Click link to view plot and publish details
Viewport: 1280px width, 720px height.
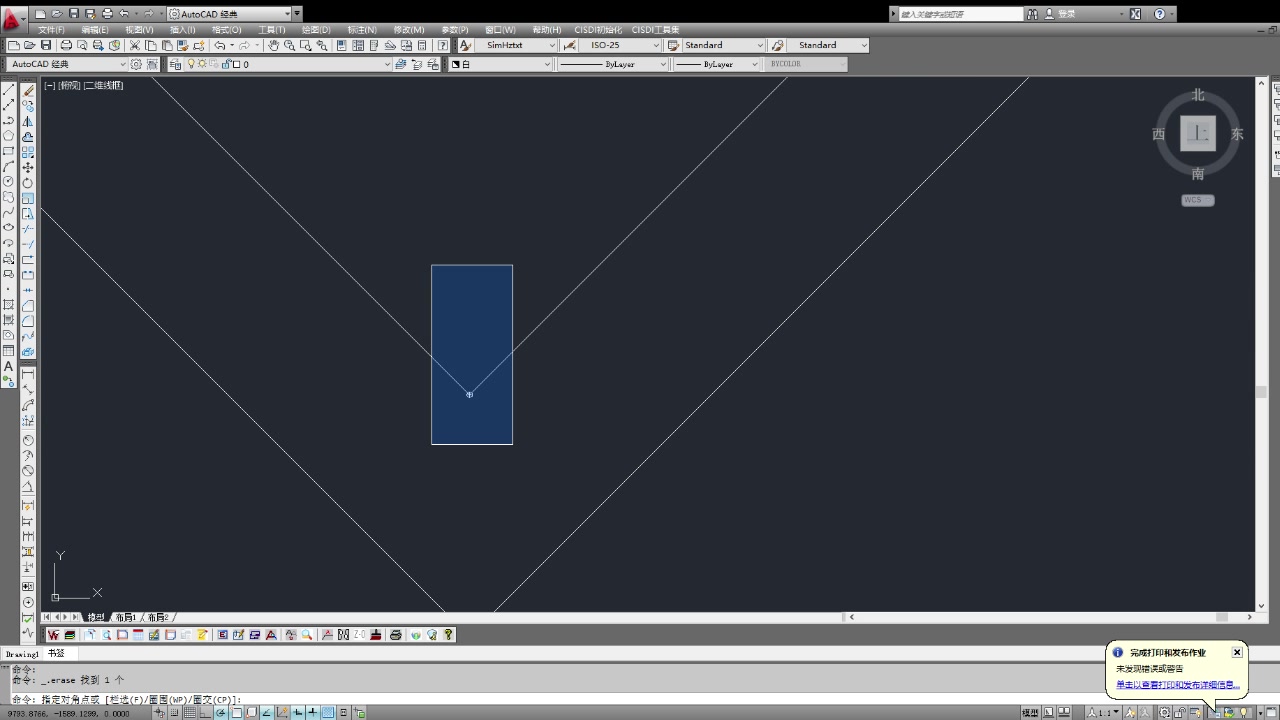(1177, 685)
